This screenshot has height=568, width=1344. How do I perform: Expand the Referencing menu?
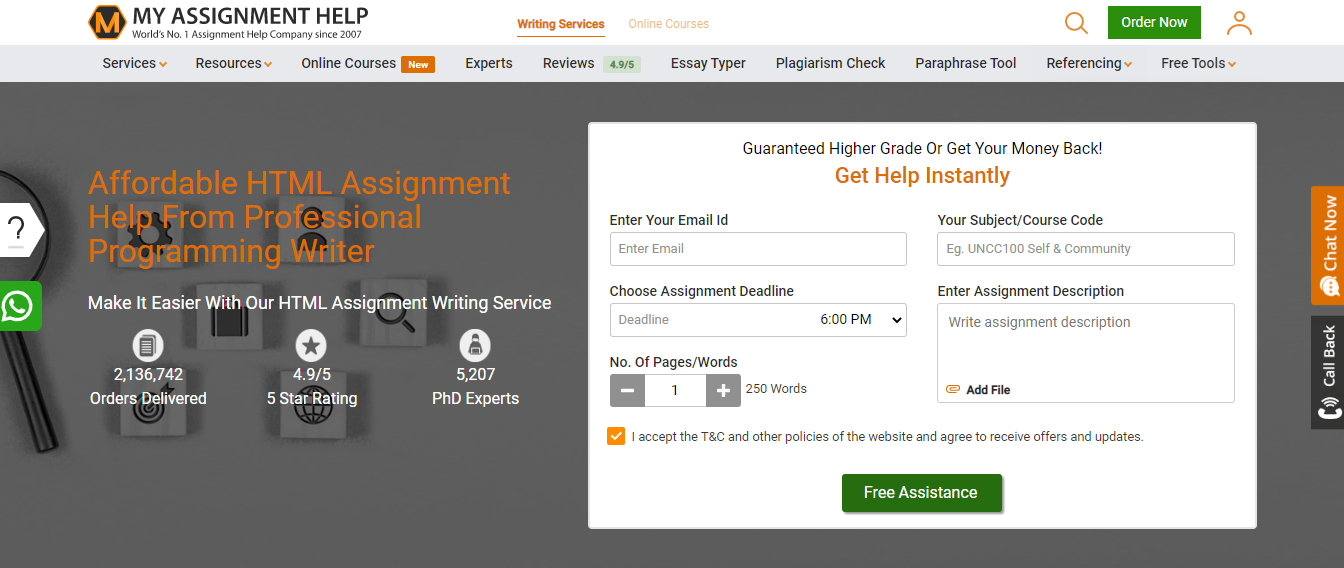click(x=1089, y=63)
